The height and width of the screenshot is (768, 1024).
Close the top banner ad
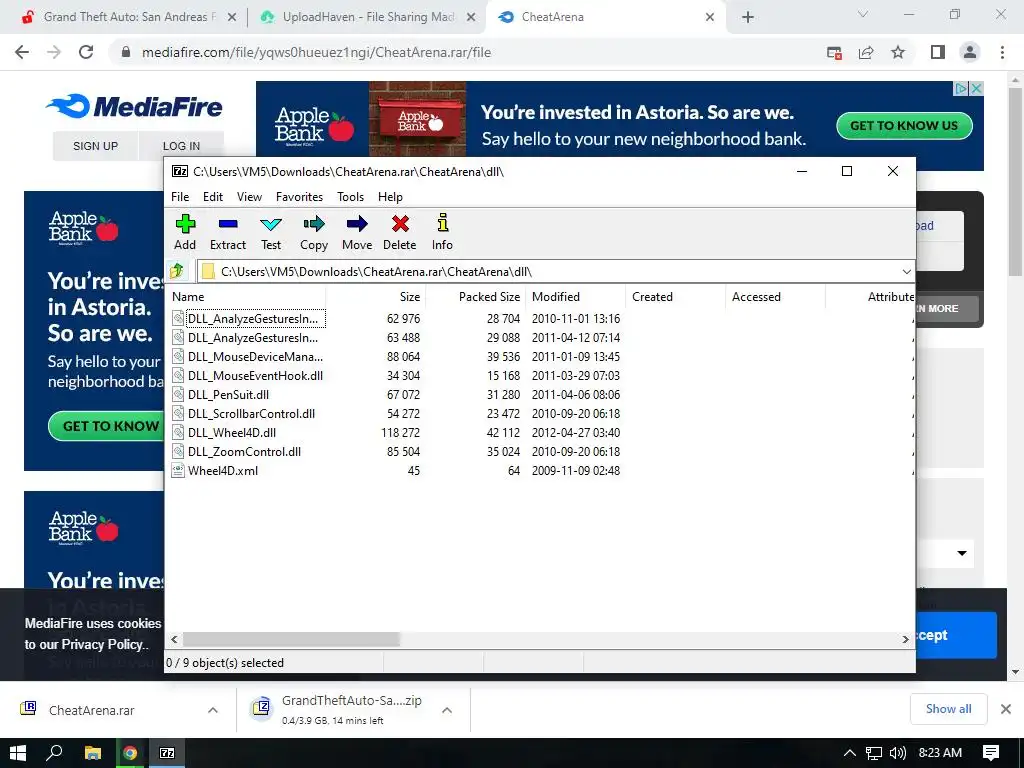click(x=976, y=88)
